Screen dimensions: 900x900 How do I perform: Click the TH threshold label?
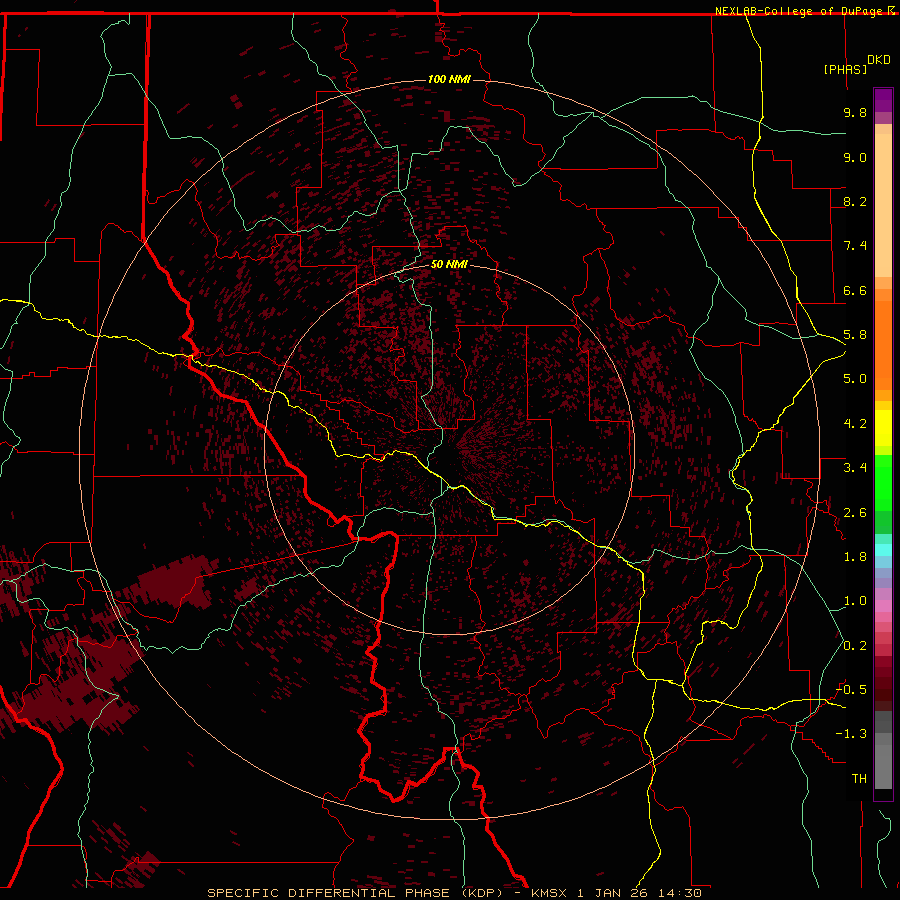[859, 779]
